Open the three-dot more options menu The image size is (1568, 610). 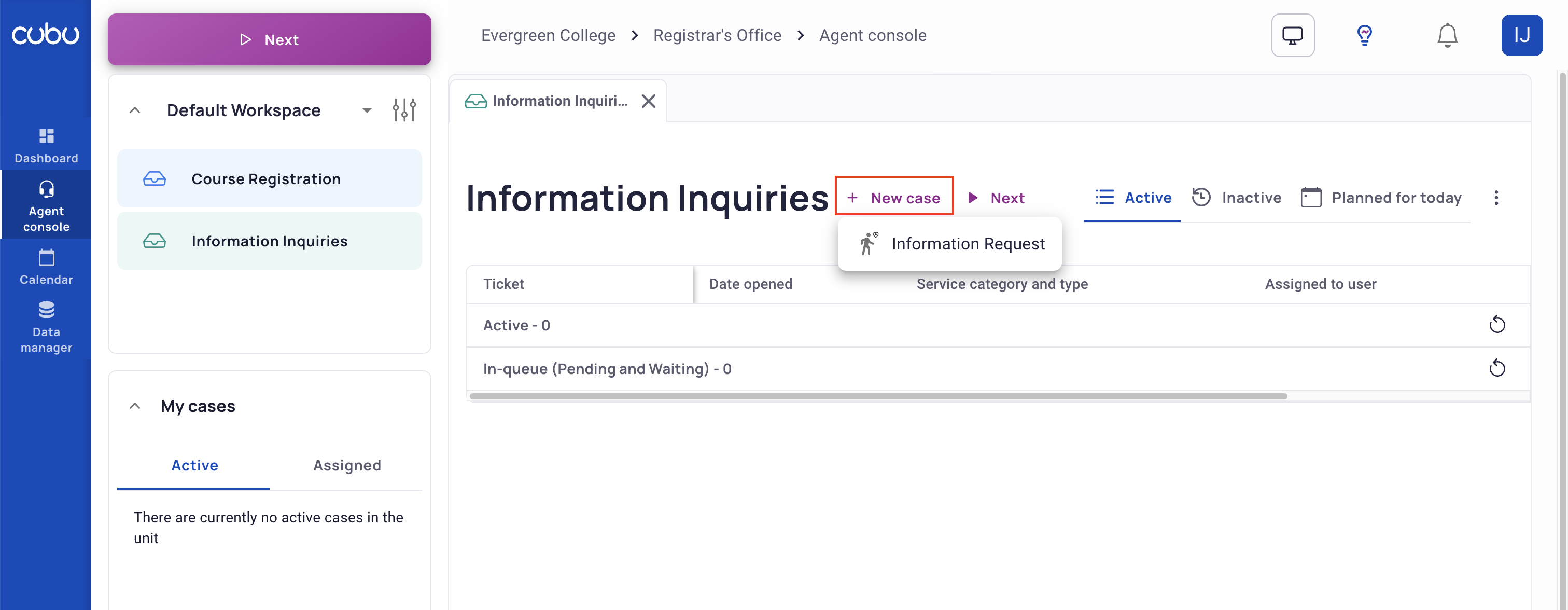pos(1495,198)
